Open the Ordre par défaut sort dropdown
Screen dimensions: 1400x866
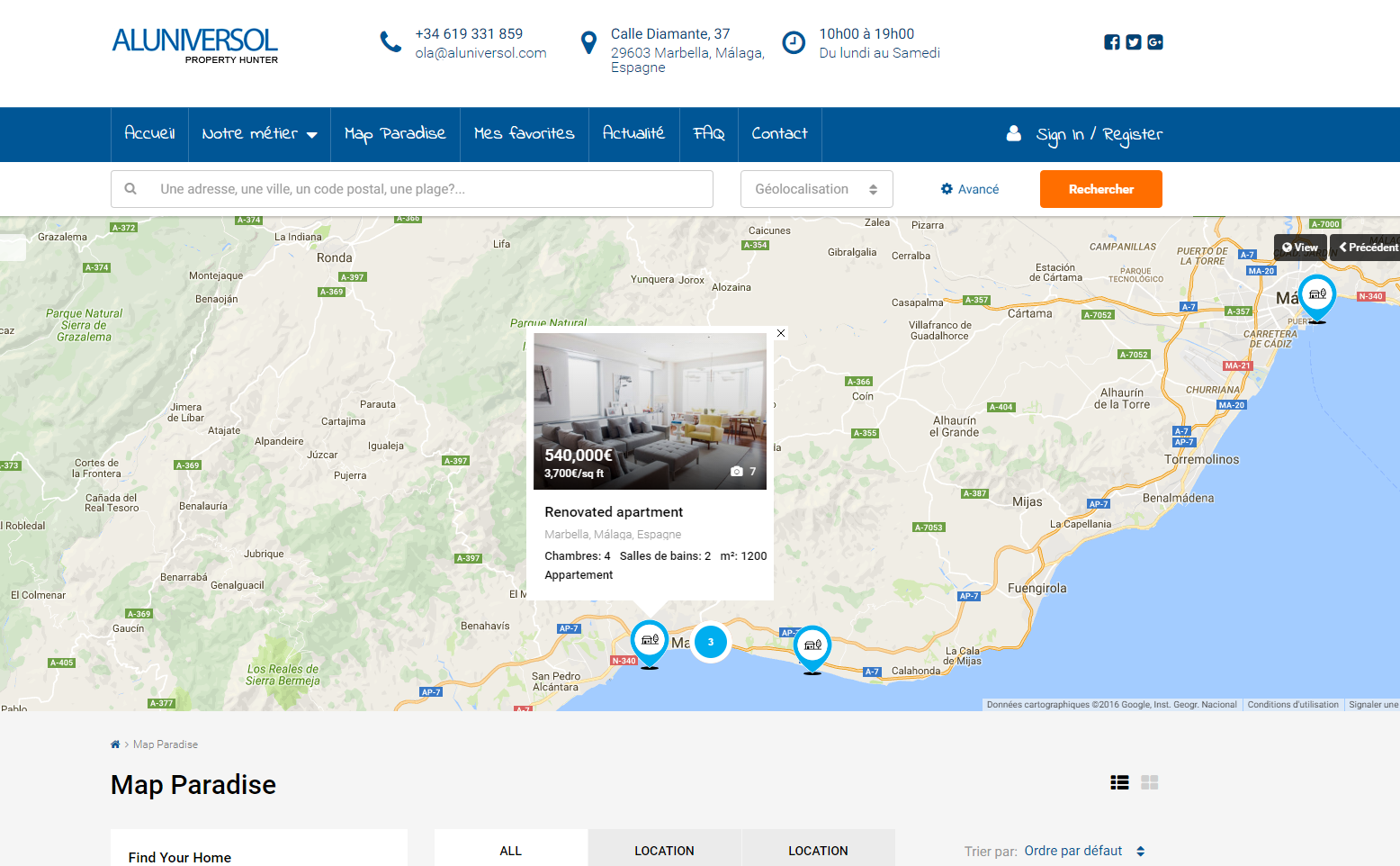tap(1084, 851)
